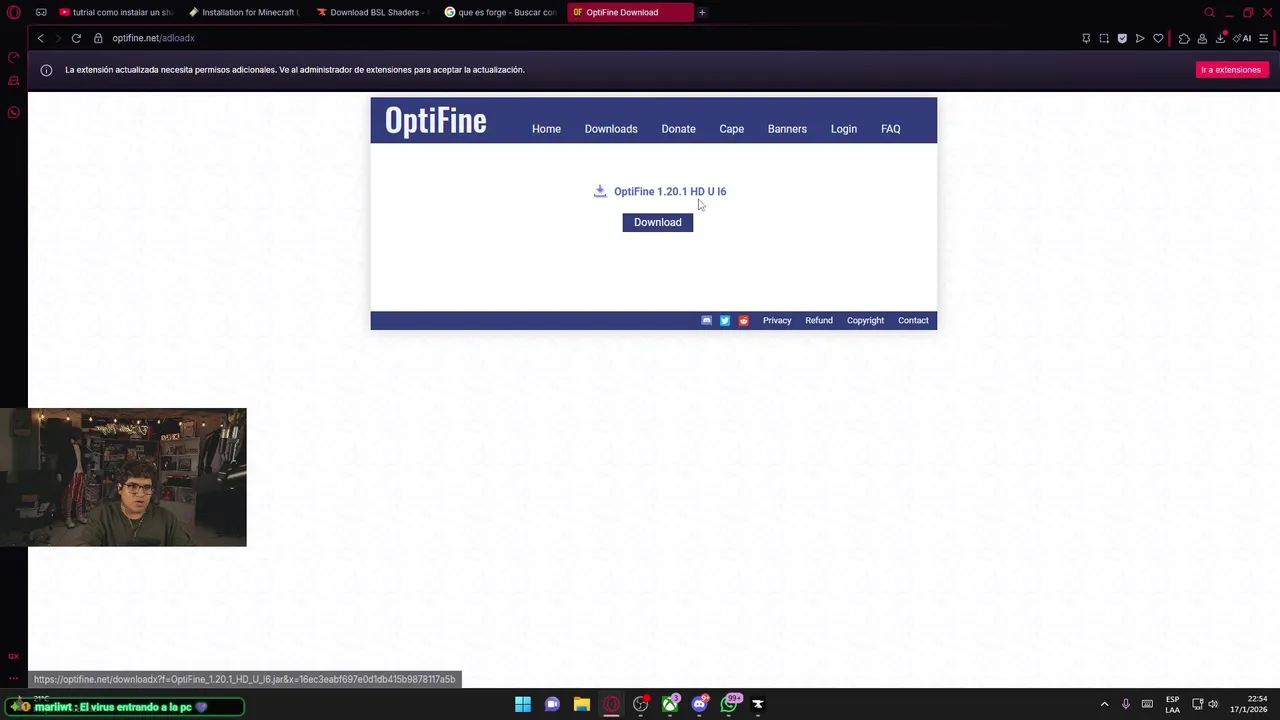Click the ad blocker shield icon
The height and width of the screenshot is (720, 1280).
pyautogui.click(x=1122, y=38)
